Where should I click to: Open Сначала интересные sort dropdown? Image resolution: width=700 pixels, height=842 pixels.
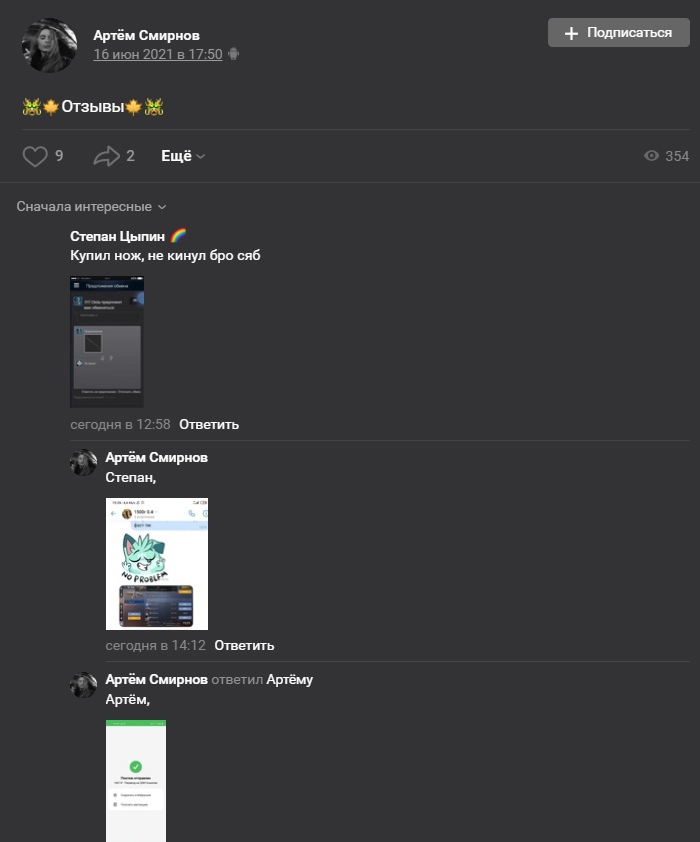click(91, 207)
